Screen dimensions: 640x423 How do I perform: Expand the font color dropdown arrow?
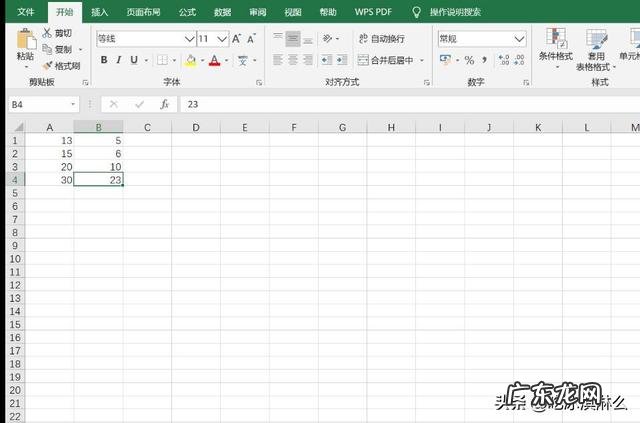pos(227,60)
